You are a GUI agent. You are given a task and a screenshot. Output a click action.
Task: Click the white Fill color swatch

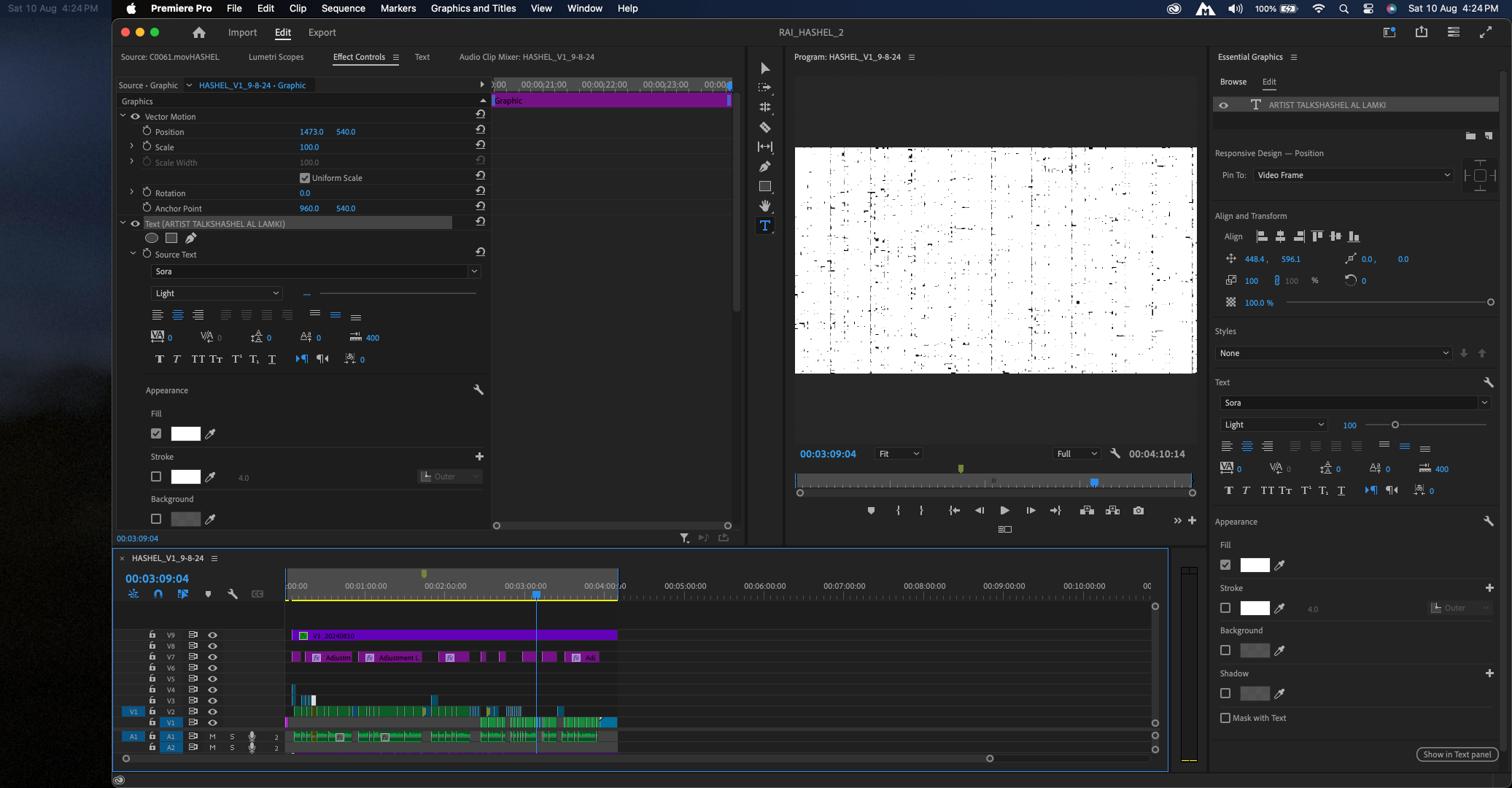click(186, 433)
